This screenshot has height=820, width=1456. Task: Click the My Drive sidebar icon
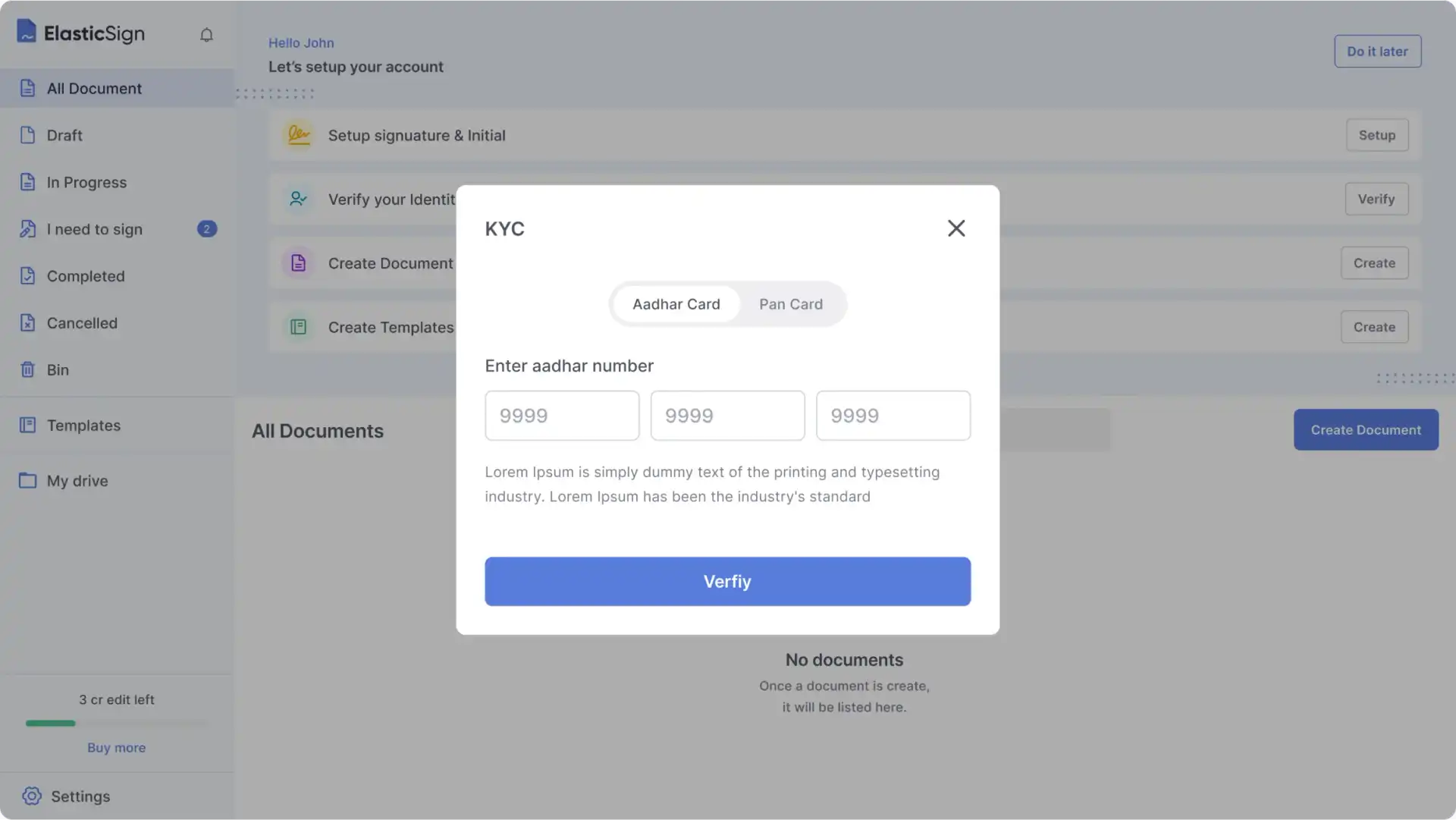27,480
